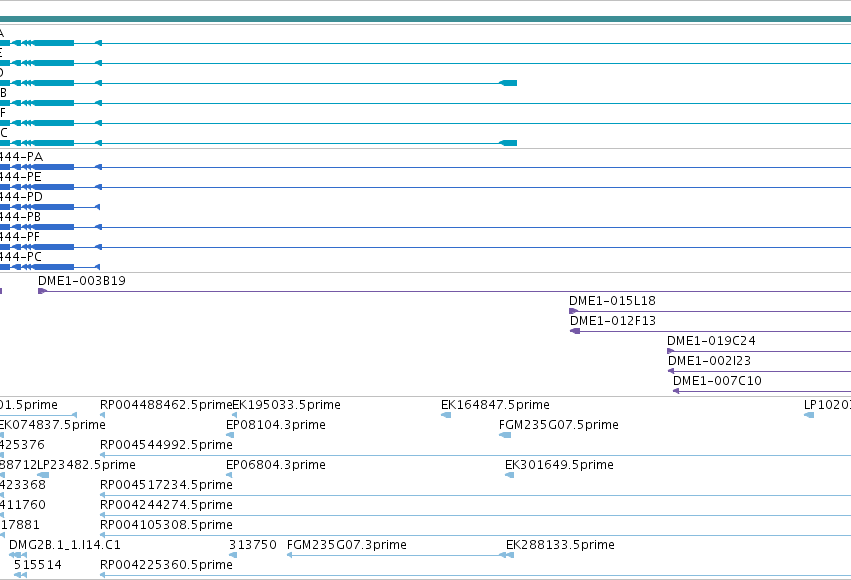Select the DME1-007C10 clone label
The width and height of the screenshot is (851, 580).
(717, 381)
